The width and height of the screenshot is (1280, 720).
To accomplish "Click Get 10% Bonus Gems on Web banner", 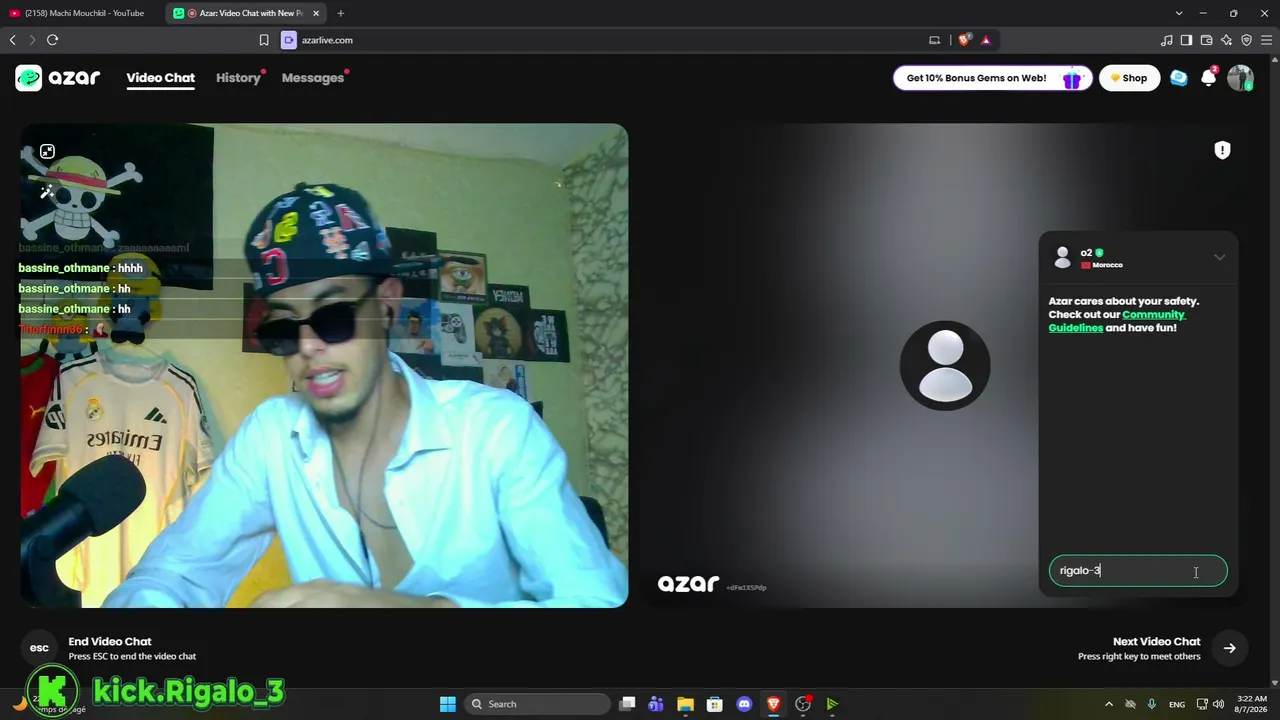I will [991, 78].
